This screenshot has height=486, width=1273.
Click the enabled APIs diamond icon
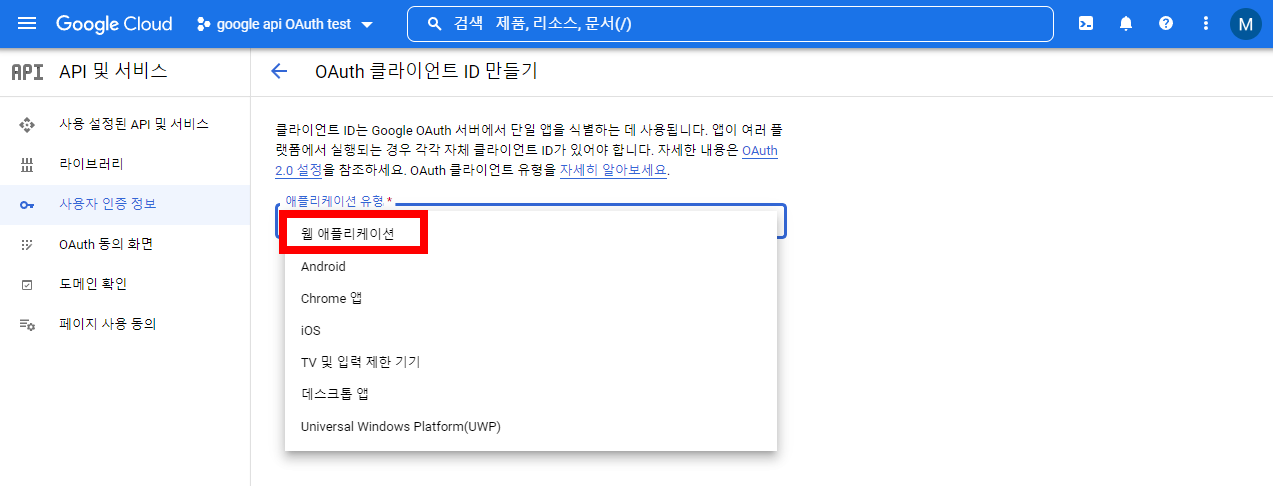[27, 125]
